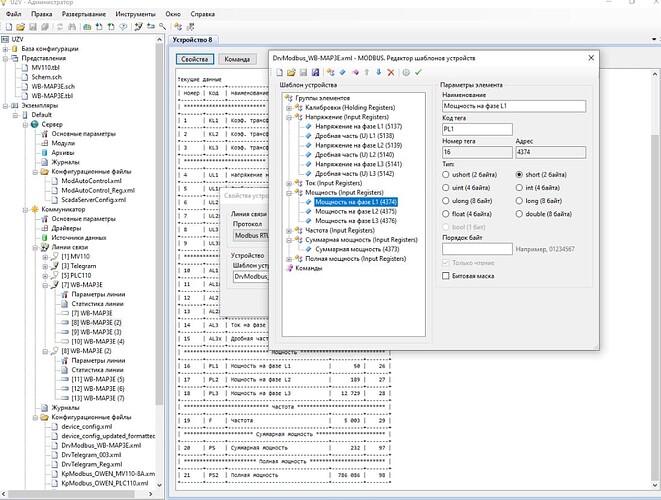Click the green checkmark validate icon in template editor
This screenshot has width=661, height=500.
[417, 73]
